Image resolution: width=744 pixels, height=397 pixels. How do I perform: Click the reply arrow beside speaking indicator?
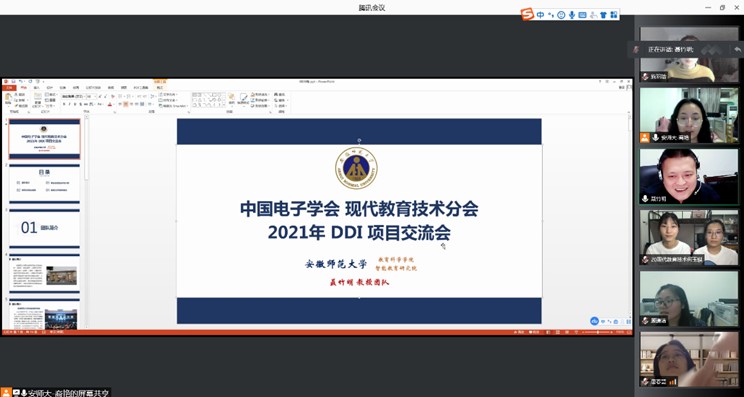point(737,49)
